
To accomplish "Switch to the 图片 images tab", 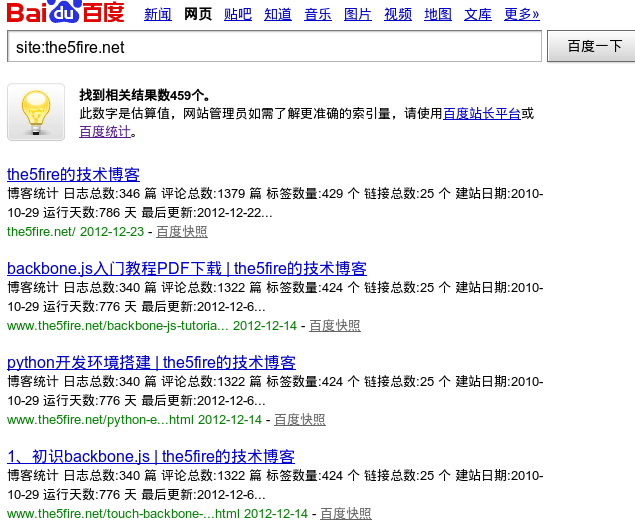I will (x=358, y=15).
